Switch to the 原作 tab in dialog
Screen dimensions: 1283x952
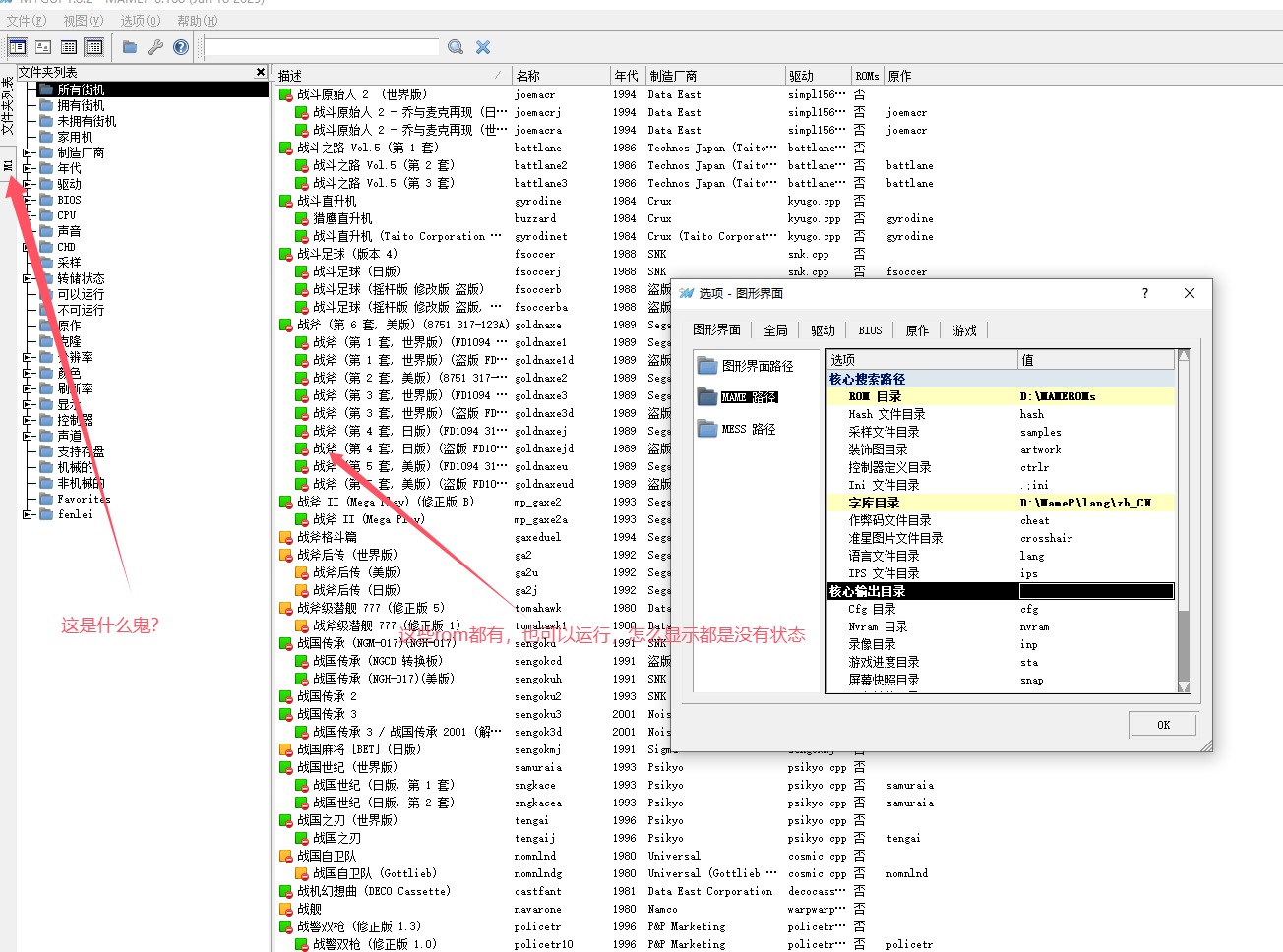pyautogui.click(x=917, y=330)
